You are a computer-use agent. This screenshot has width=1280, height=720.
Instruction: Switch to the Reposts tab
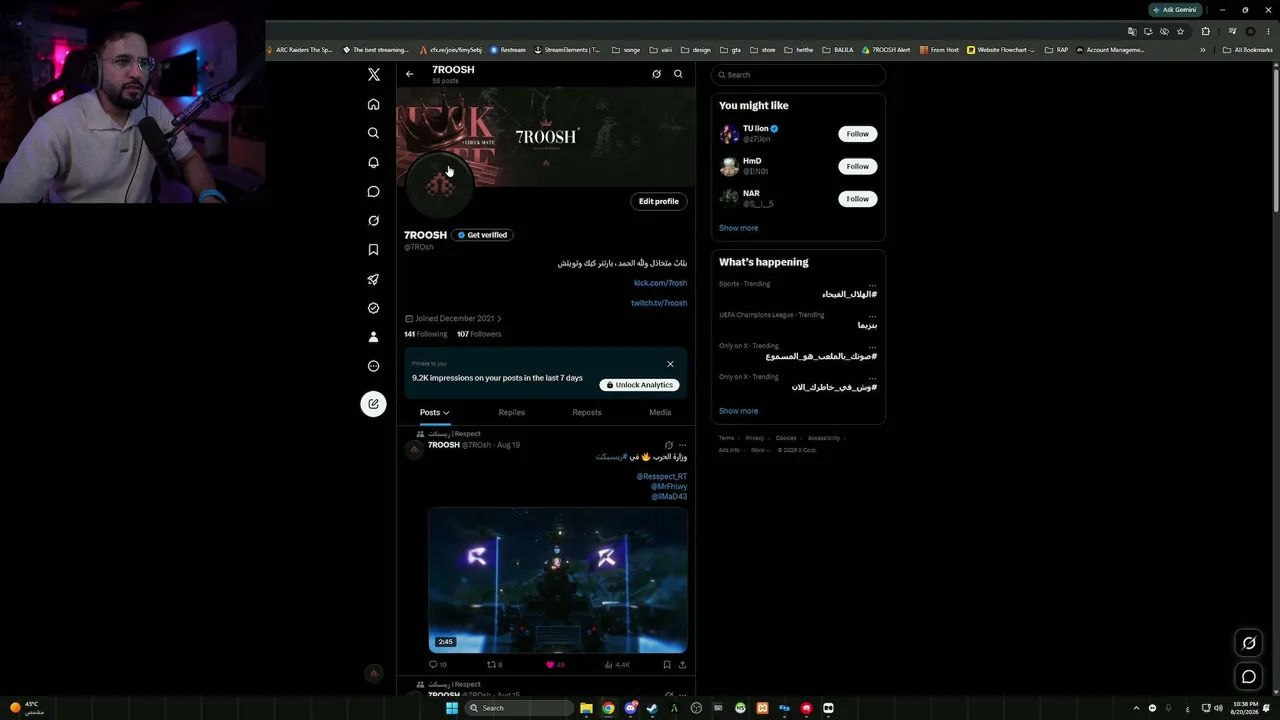587,412
